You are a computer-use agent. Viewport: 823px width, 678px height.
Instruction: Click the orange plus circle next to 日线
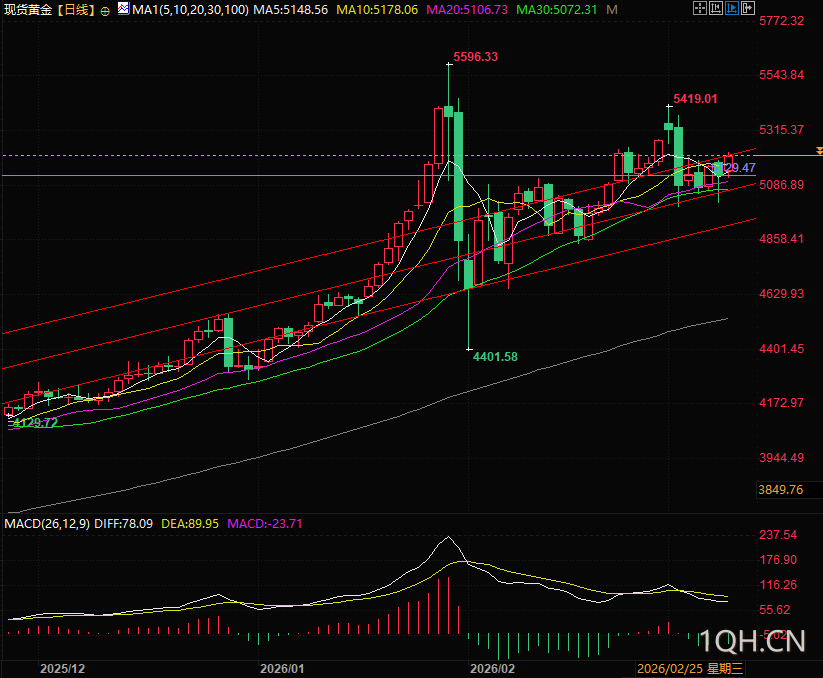click(105, 10)
